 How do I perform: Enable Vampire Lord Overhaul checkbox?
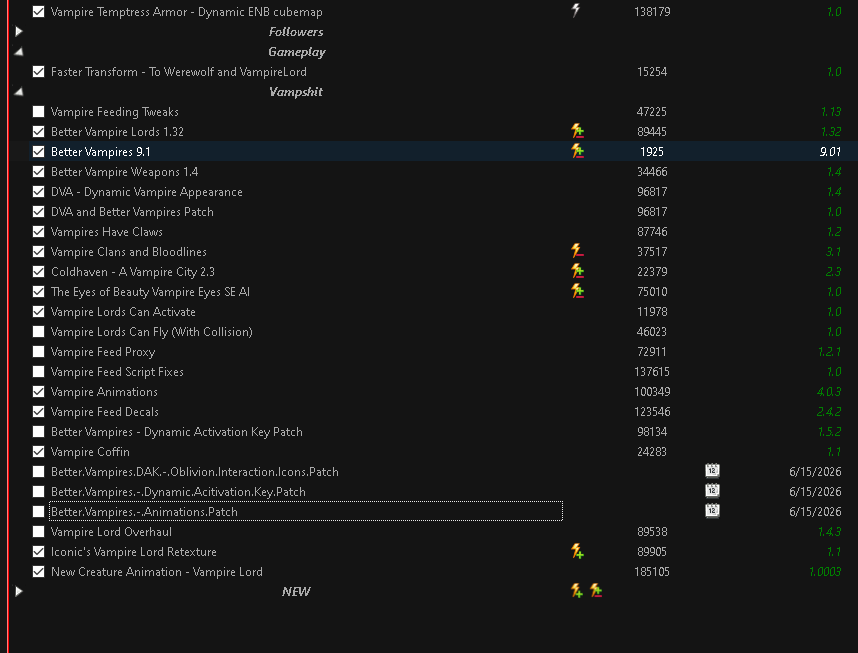point(38,531)
